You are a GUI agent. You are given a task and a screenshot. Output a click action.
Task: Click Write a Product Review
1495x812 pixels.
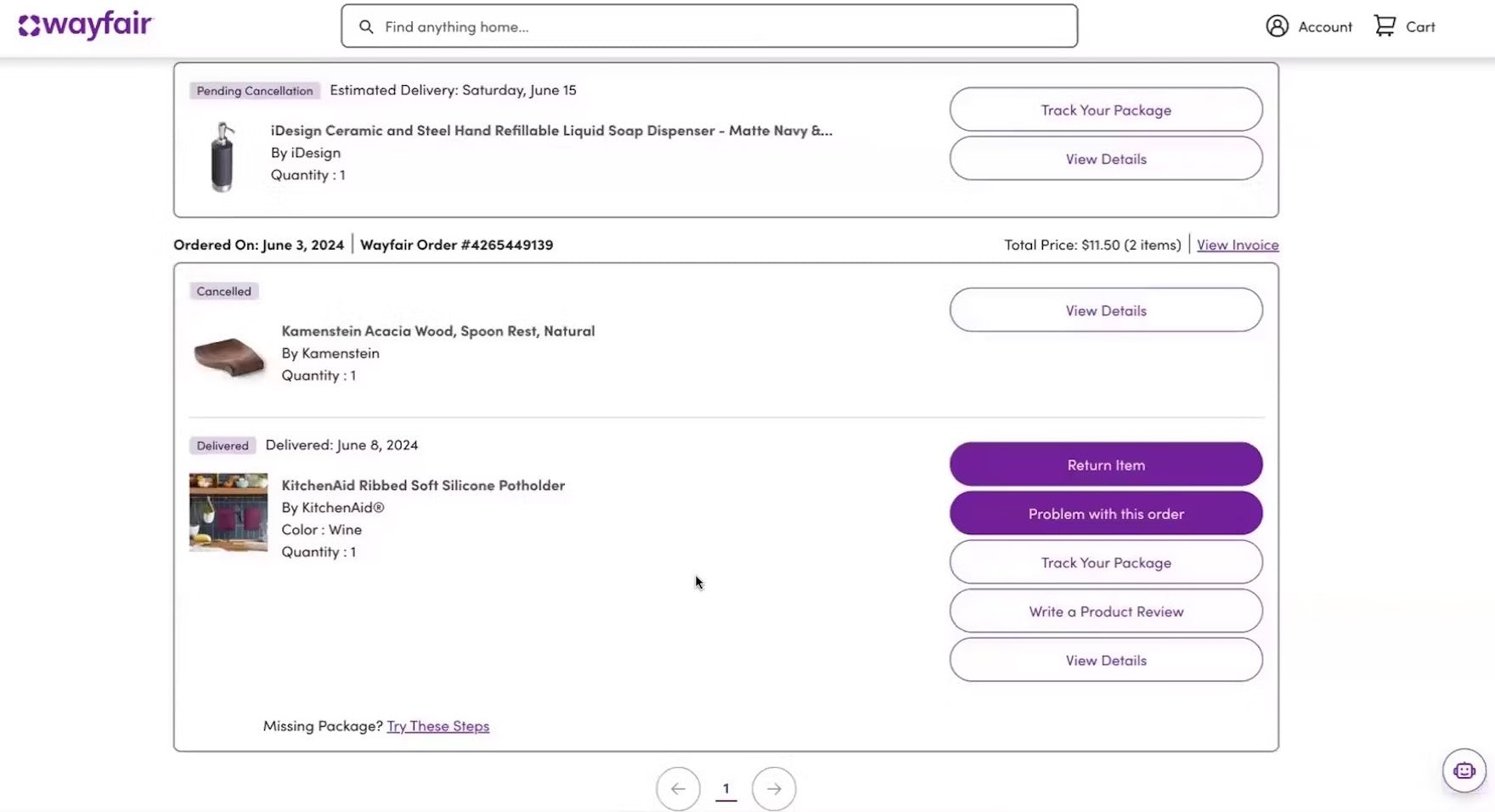coord(1106,612)
